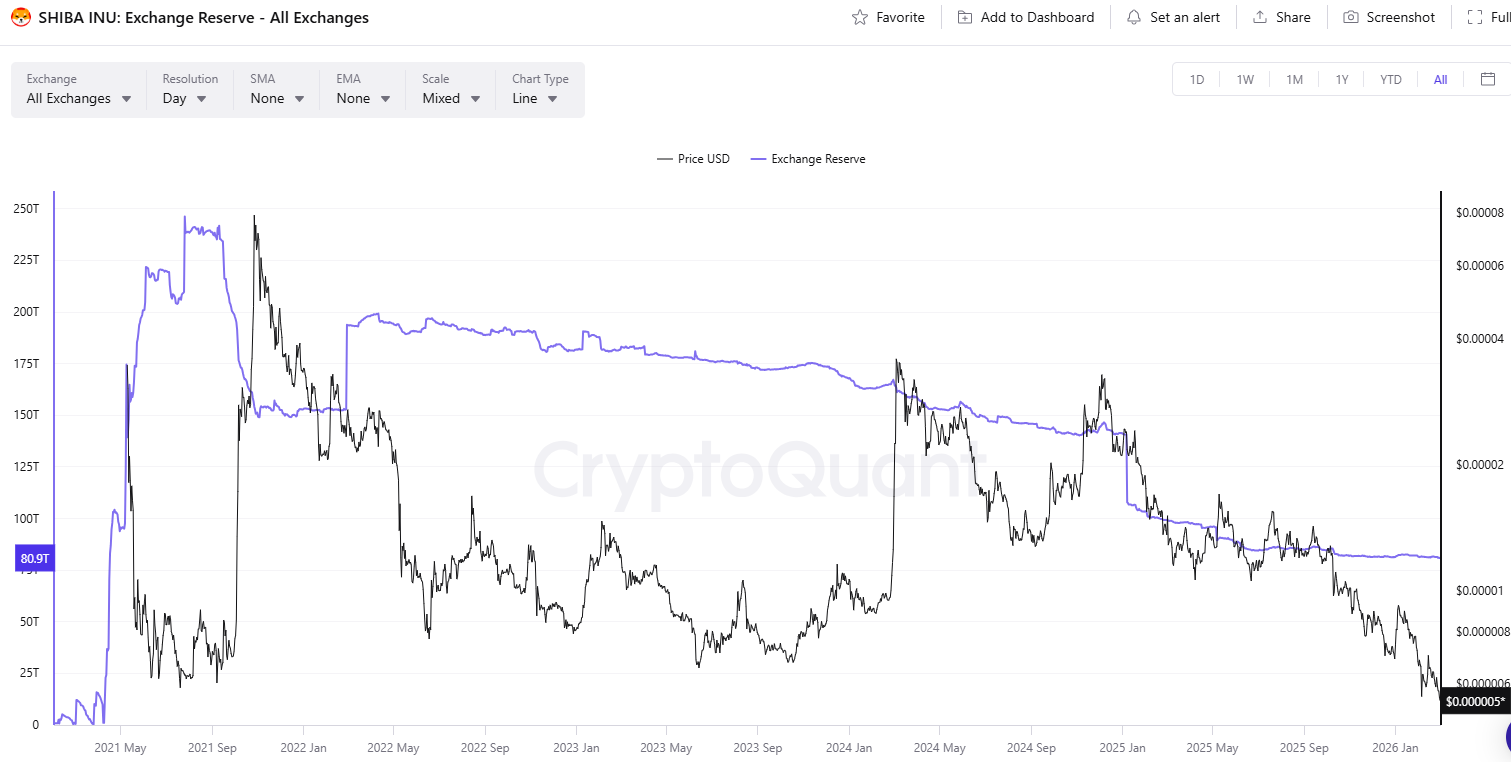
Task: Click the Screenshot camera icon
Action: click(x=1351, y=17)
